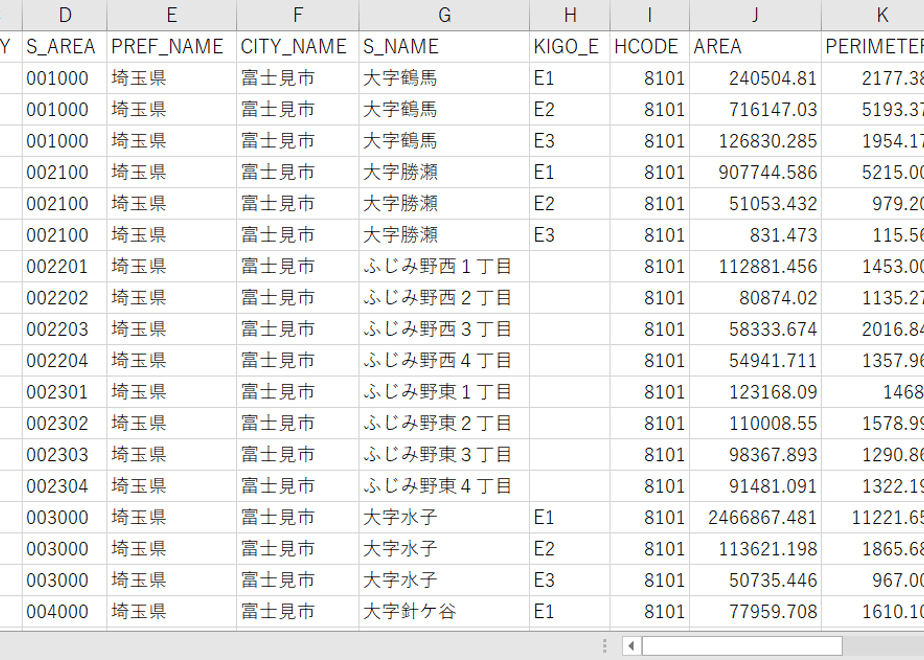The image size is (924, 660).
Task: Select cell with AREA value 58333.674
Action: [x=755, y=329]
